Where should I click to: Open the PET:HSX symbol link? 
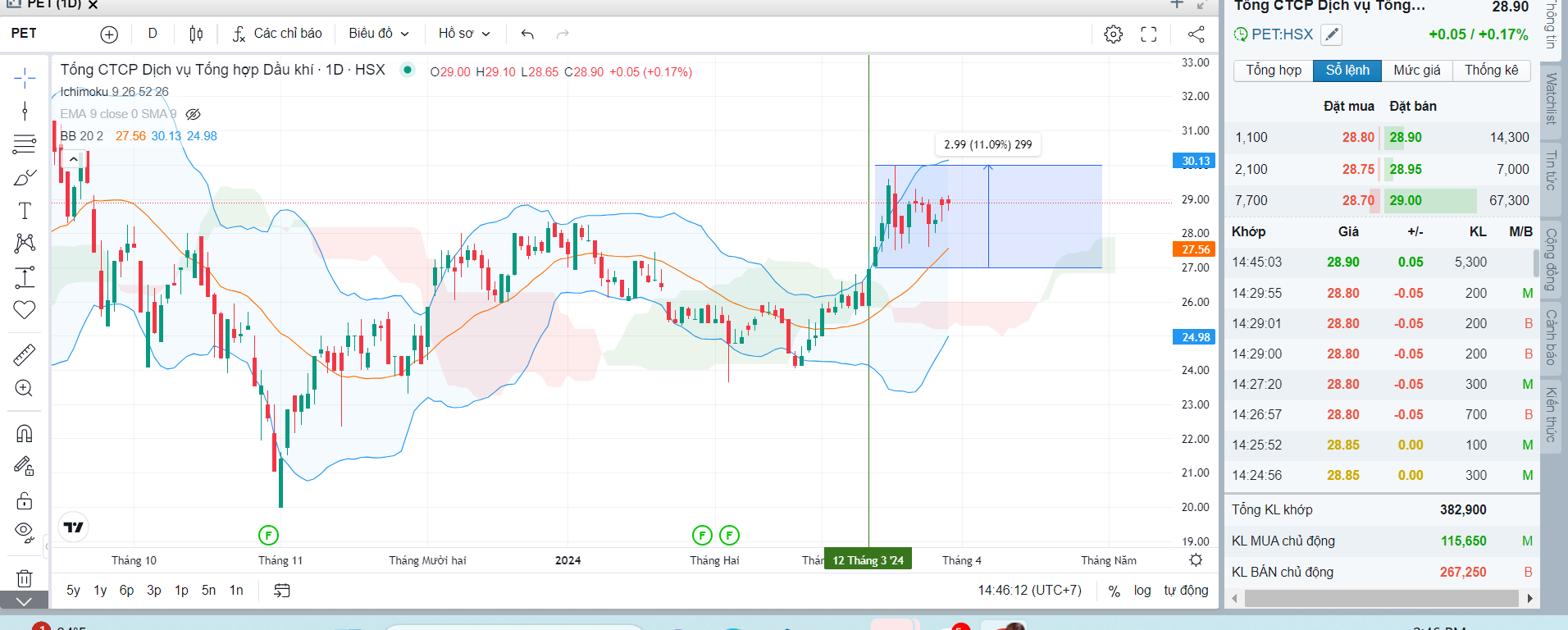[1282, 34]
